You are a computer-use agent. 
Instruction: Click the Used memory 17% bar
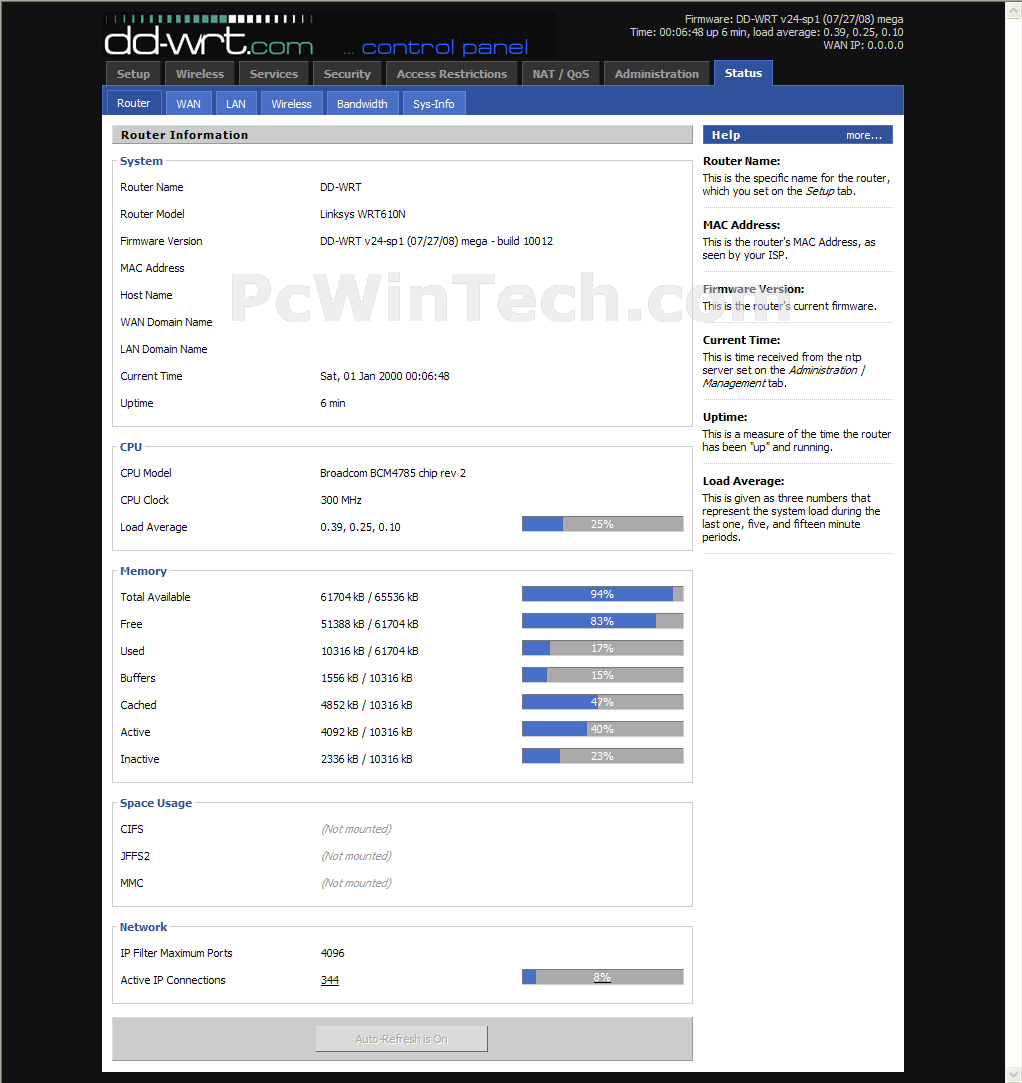[602, 648]
